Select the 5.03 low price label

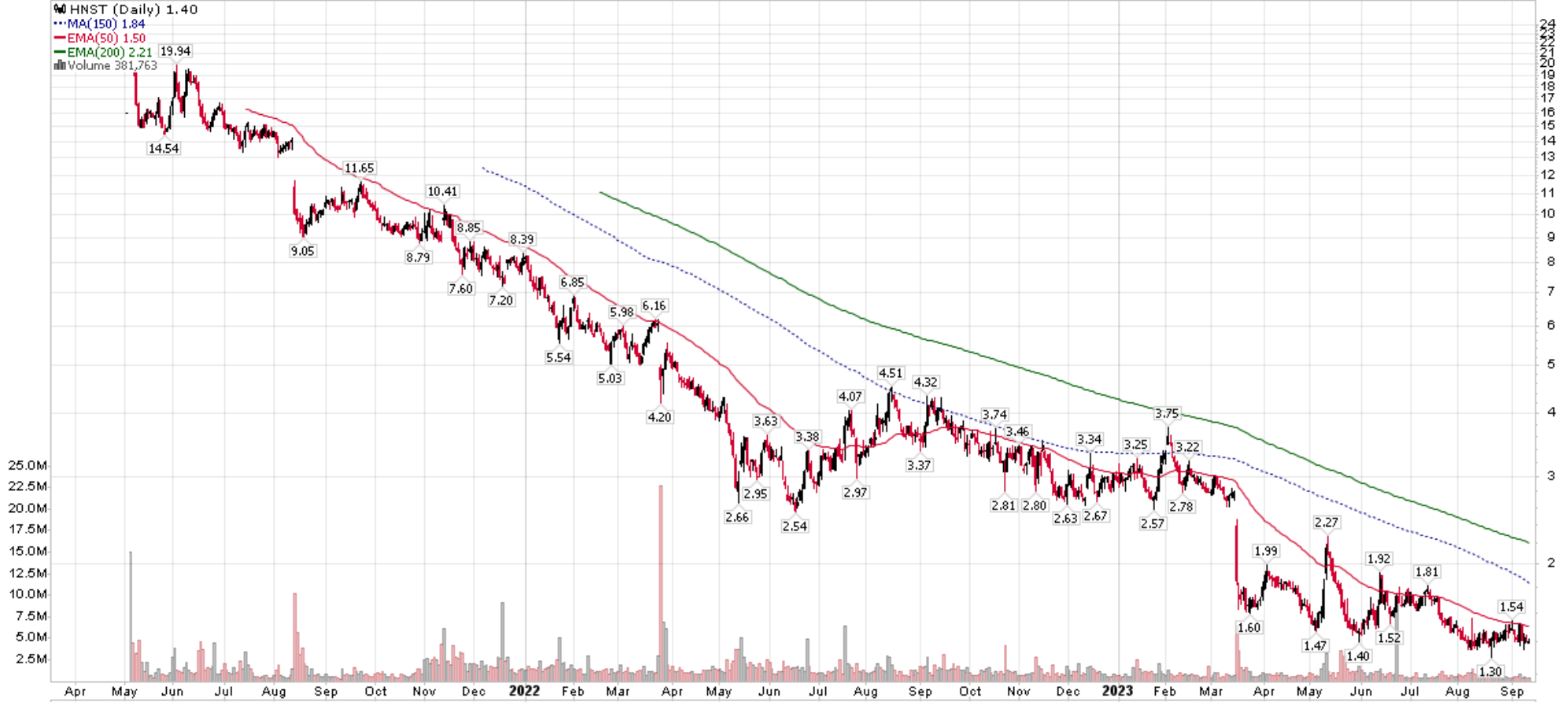pyautogui.click(x=609, y=378)
